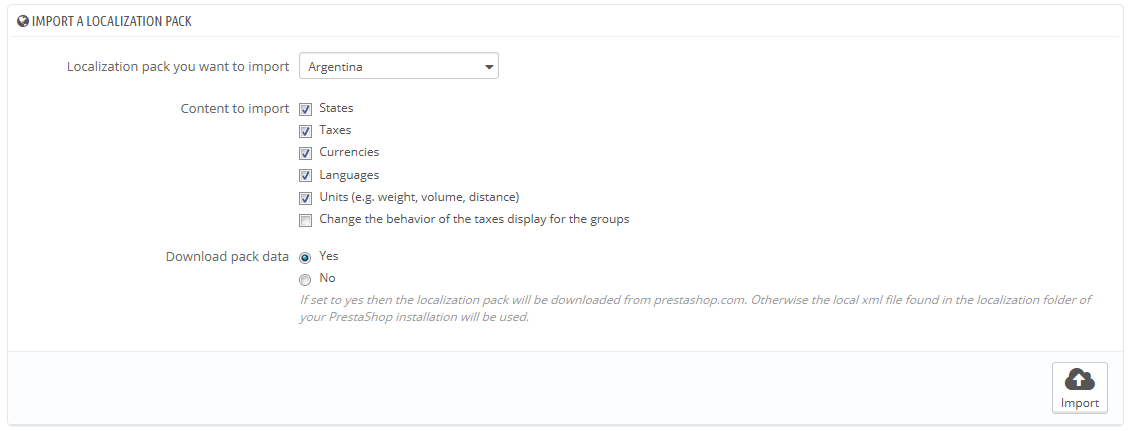Click the 'Localization pack you want to import' label
Image resolution: width=1128 pixels, height=431 pixels.
(178, 67)
